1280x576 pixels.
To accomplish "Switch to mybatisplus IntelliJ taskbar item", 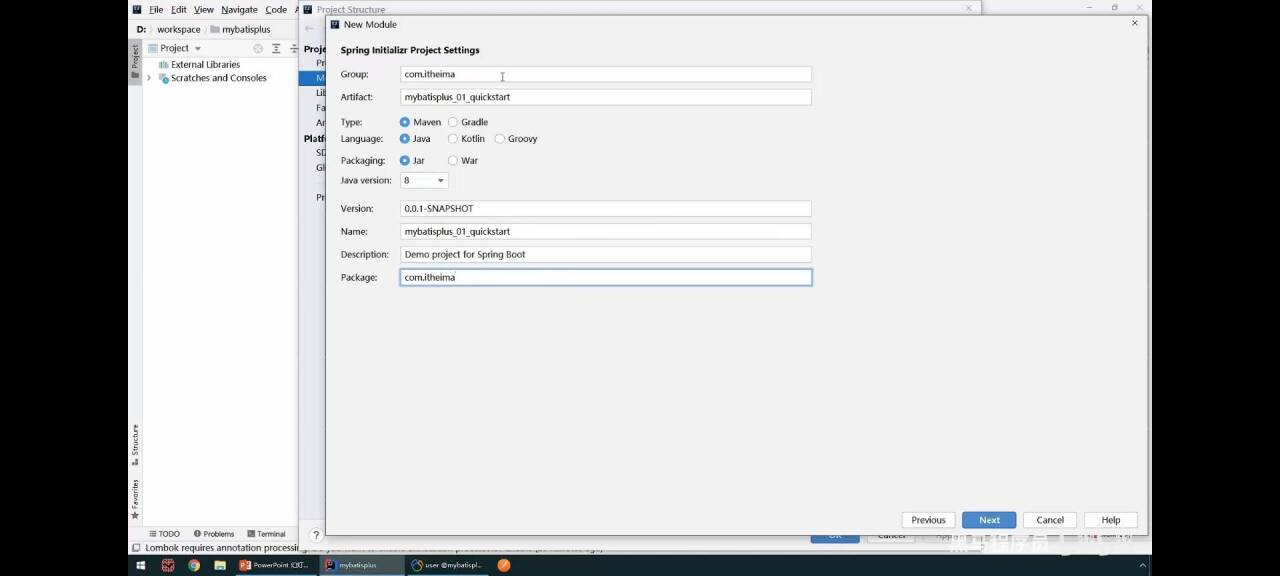I will [x=361, y=565].
